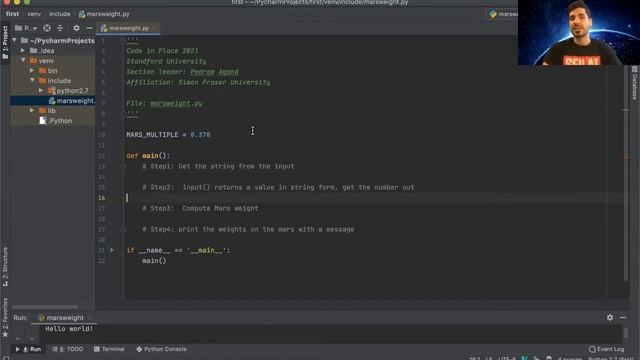Open the Run tool window button
640x360 pixels.
(x=28, y=349)
